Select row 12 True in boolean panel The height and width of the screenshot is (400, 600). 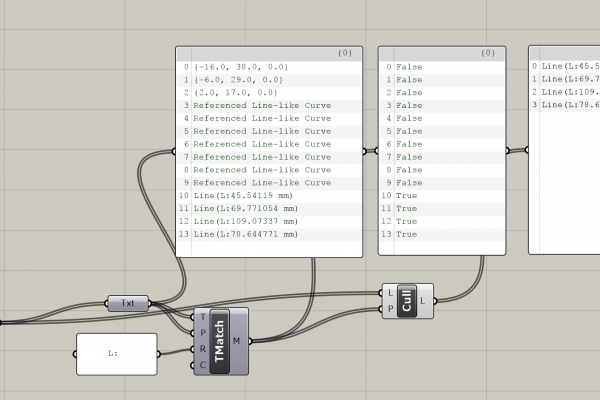pyautogui.click(x=442, y=222)
